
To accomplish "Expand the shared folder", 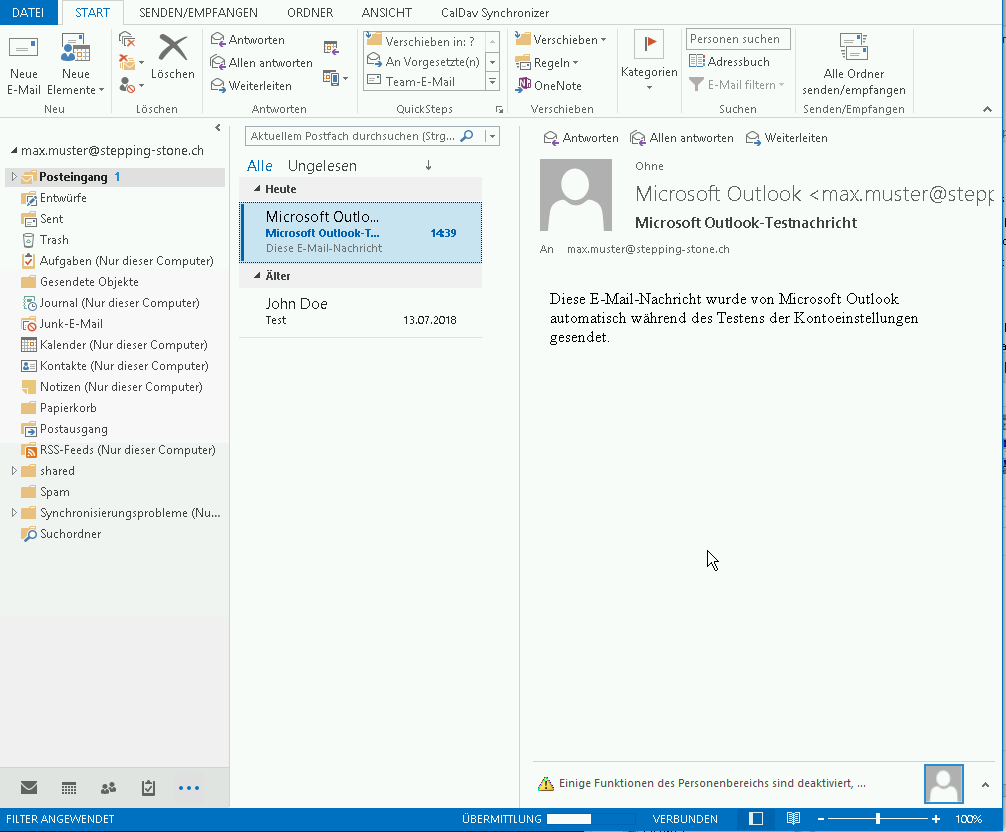I will (14, 471).
